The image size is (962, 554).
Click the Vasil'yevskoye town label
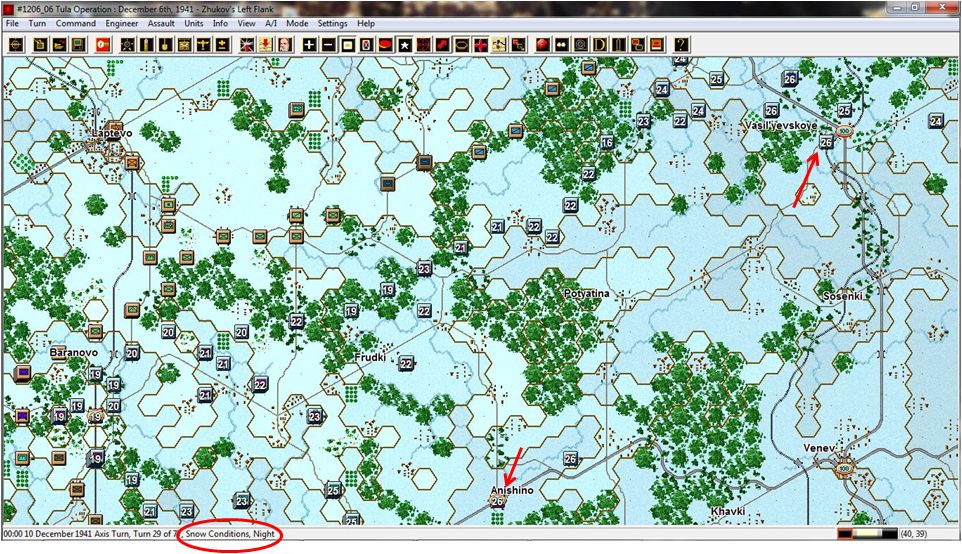[780, 126]
